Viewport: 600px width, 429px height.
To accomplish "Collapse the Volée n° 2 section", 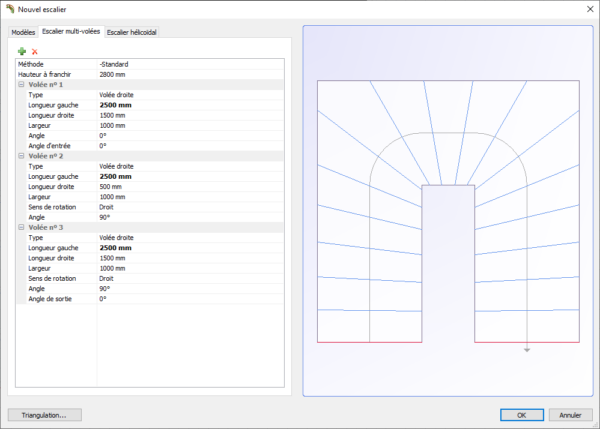I will point(21,156).
